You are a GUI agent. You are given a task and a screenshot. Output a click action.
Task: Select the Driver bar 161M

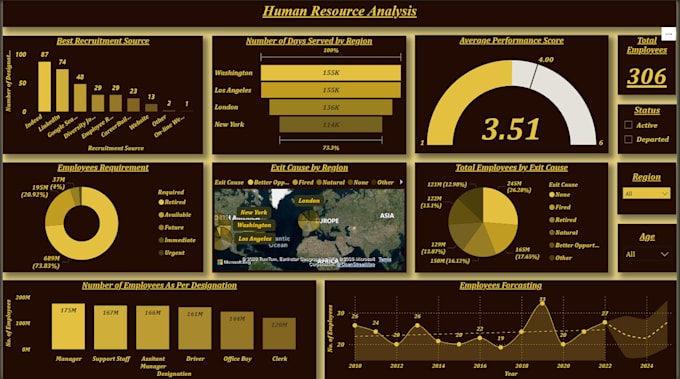(x=195, y=328)
